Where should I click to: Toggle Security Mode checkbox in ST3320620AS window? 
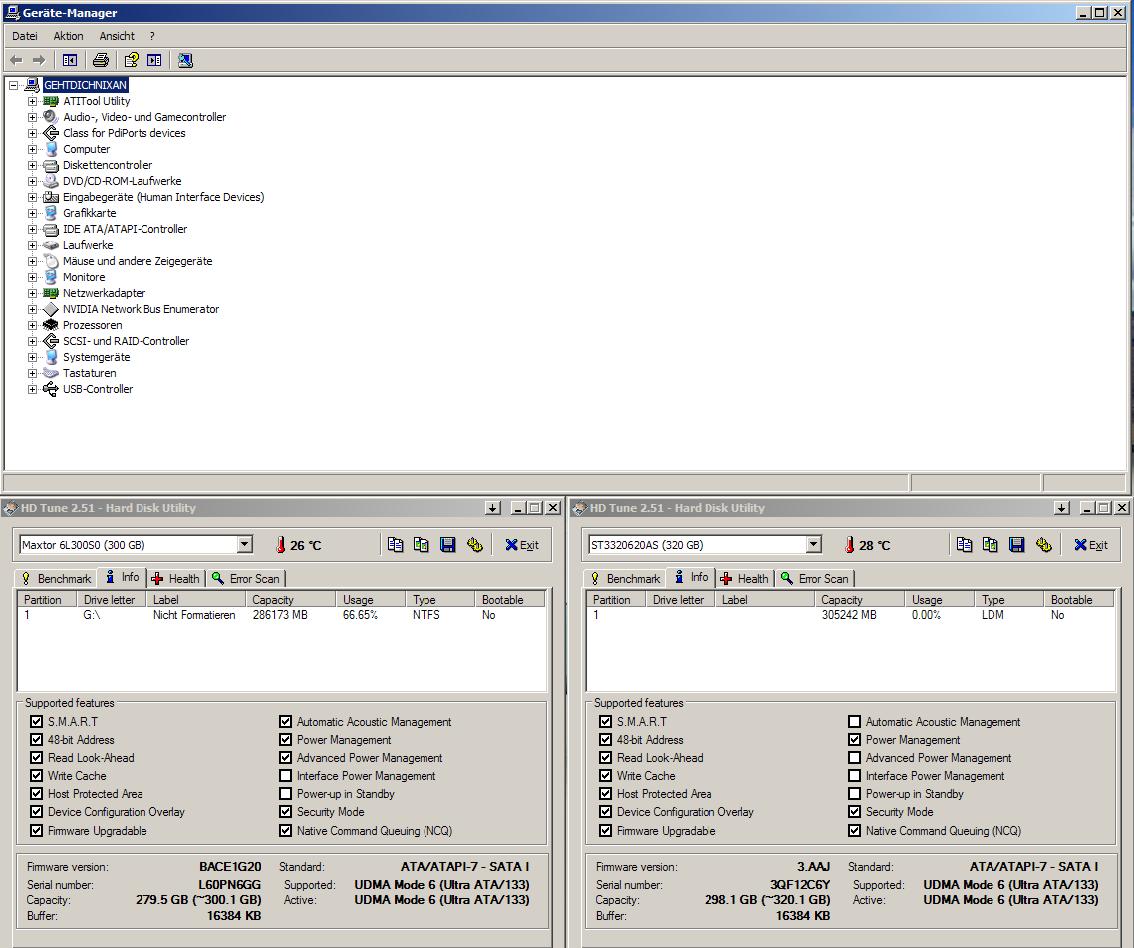854,811
